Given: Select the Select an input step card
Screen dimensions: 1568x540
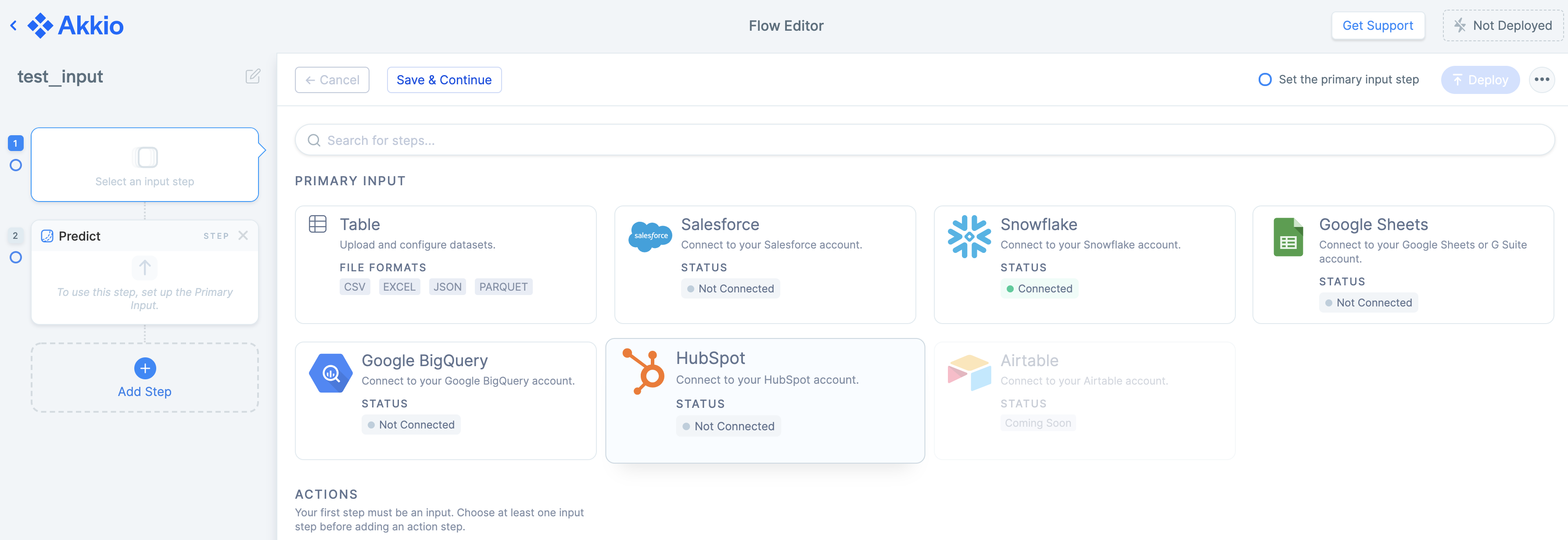Looking at the screenshot, I should click(x=145, y=164).
